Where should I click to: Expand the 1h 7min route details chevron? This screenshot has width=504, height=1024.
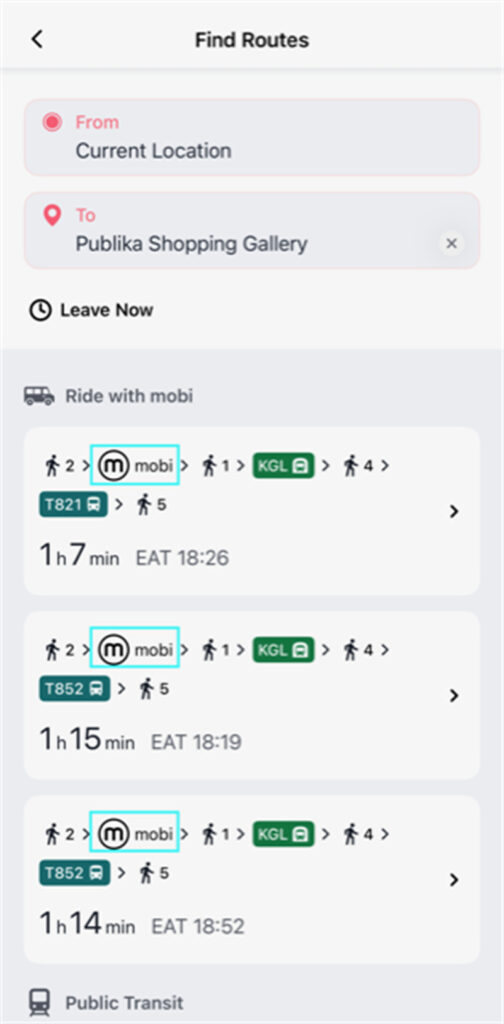click(454, 511)
